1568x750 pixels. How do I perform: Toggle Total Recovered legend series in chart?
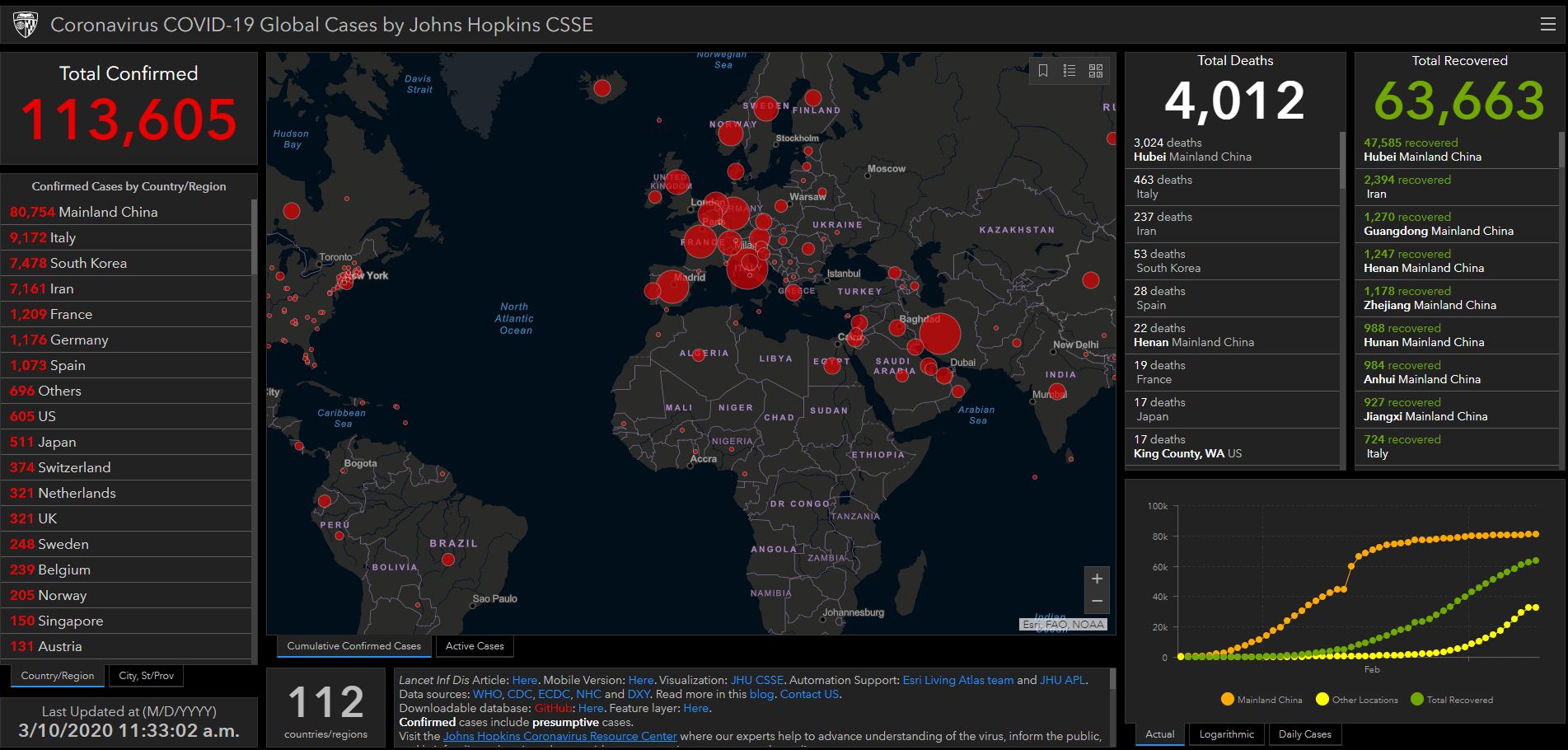coord(1452,700)
